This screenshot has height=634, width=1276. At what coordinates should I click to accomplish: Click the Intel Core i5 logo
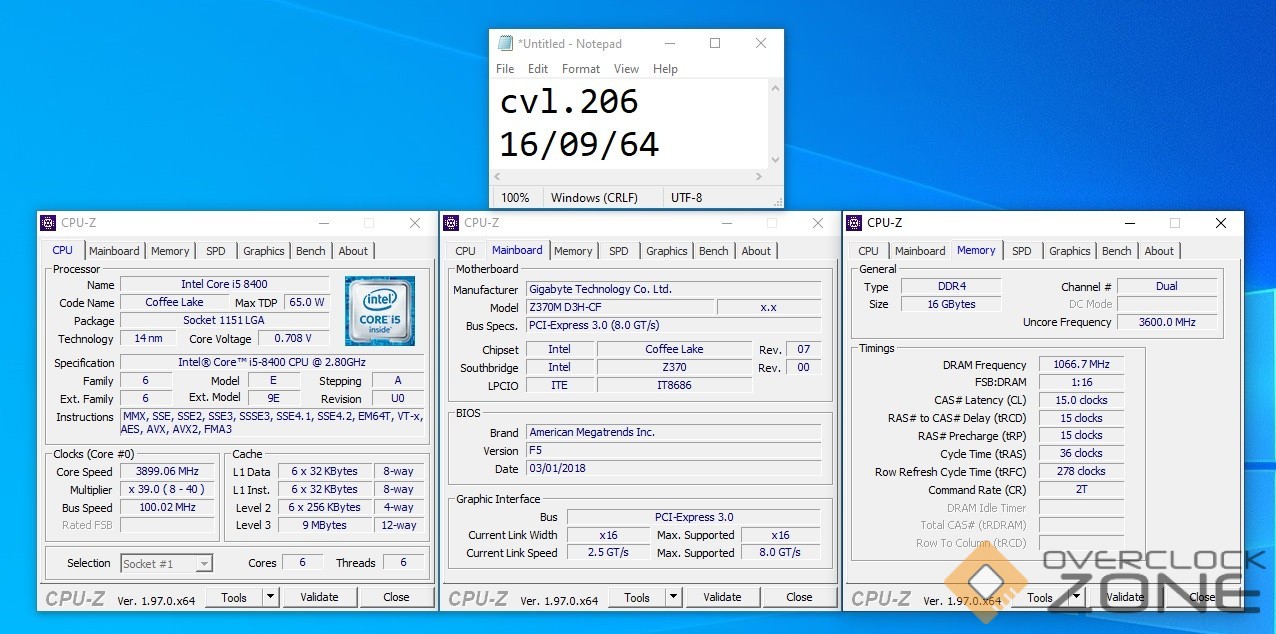point(380,311)
